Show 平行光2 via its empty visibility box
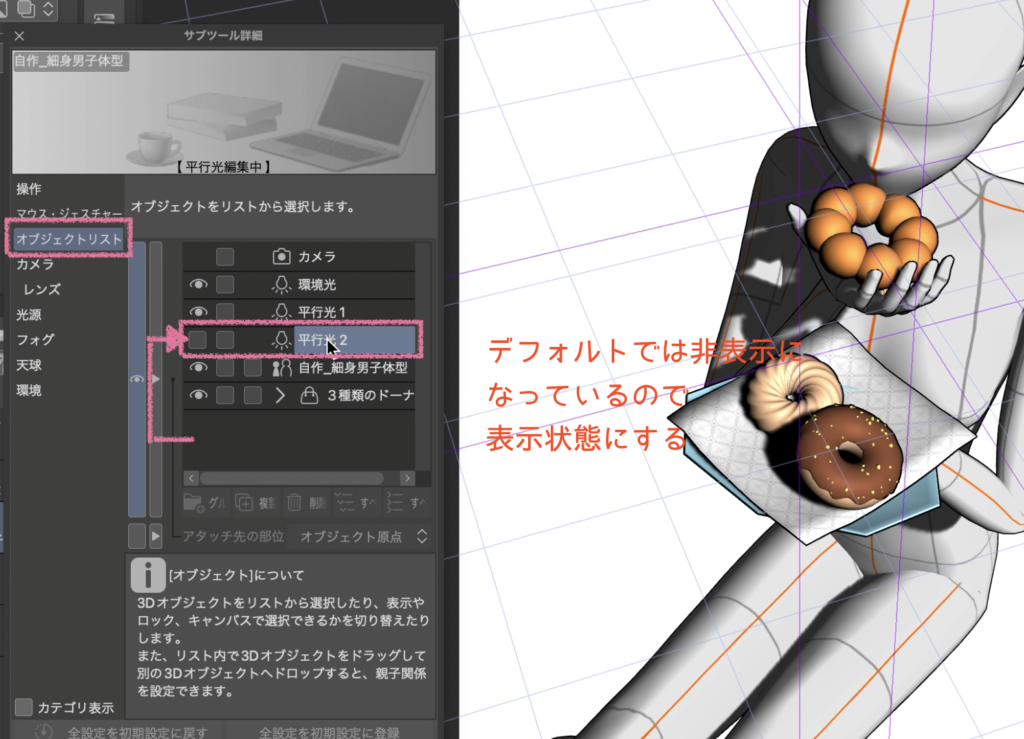 tap(199, 341)
